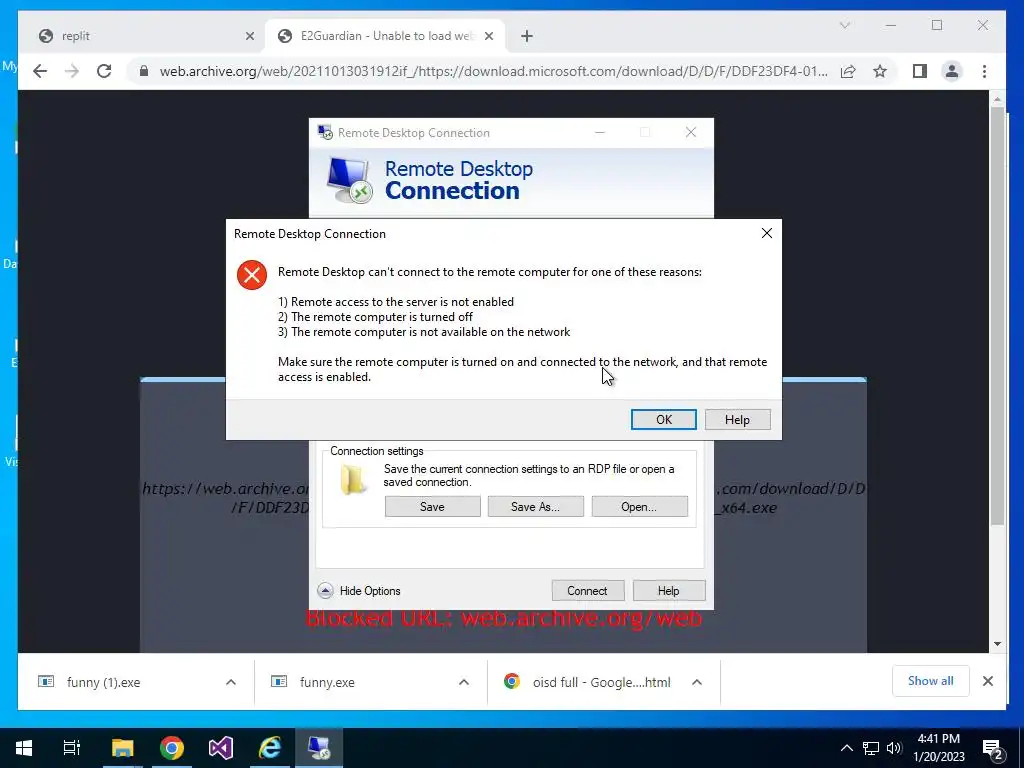Open Chrome side panel
Screen dimensions: 1024x768
pos(920,71)
